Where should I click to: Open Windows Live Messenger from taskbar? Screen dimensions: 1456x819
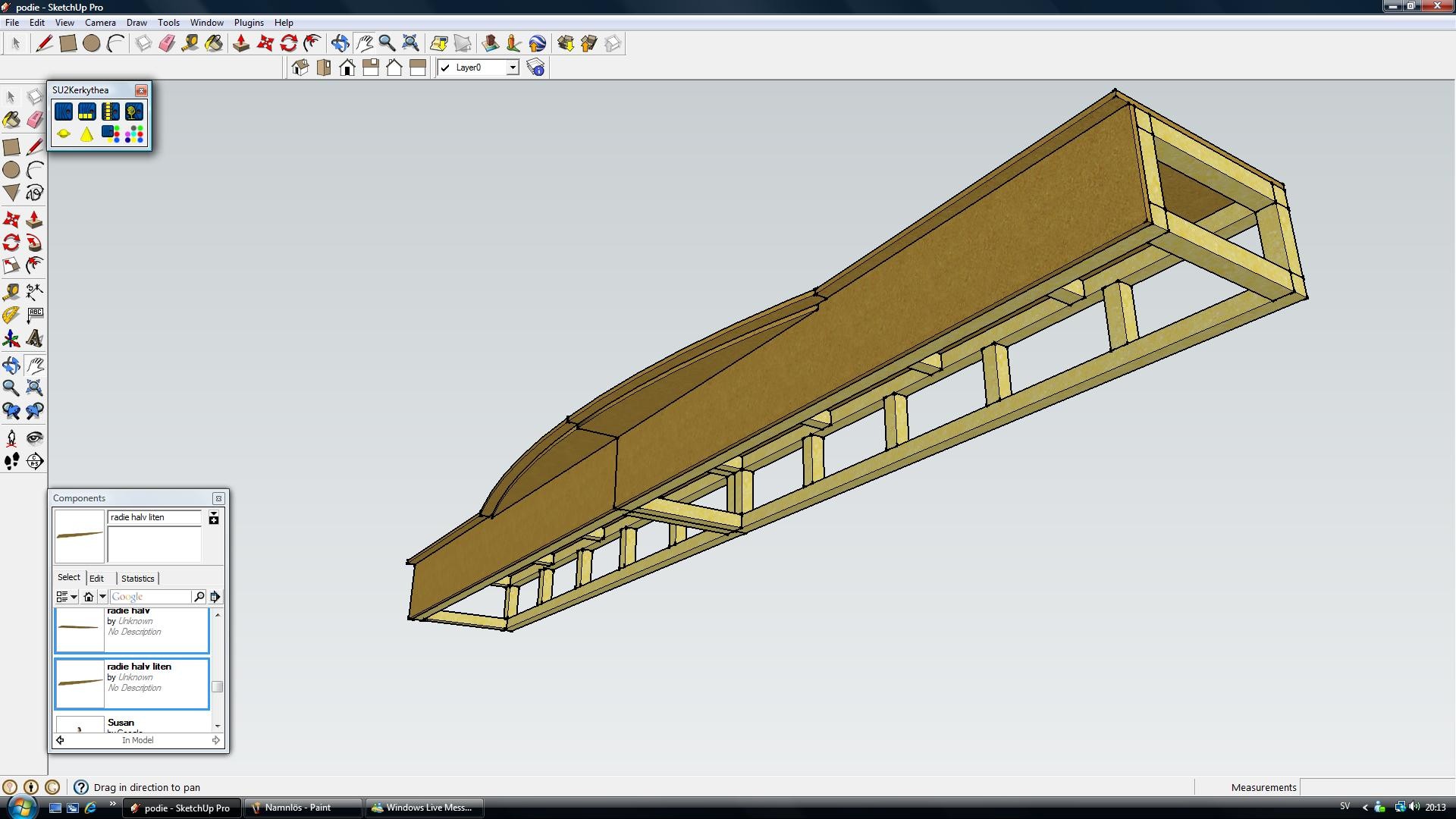pos(425,808)
